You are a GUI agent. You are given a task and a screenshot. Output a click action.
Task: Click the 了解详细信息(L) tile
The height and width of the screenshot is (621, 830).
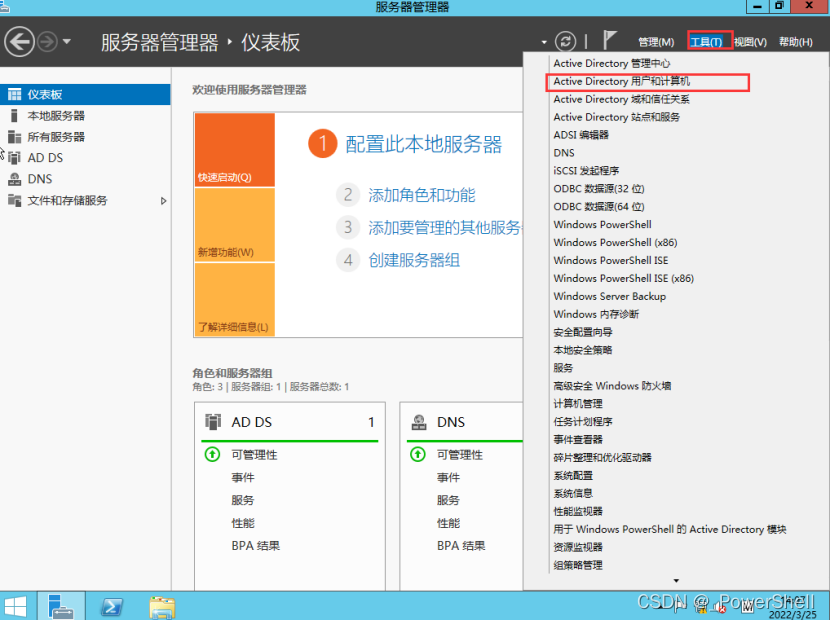[x=234, y=299]
